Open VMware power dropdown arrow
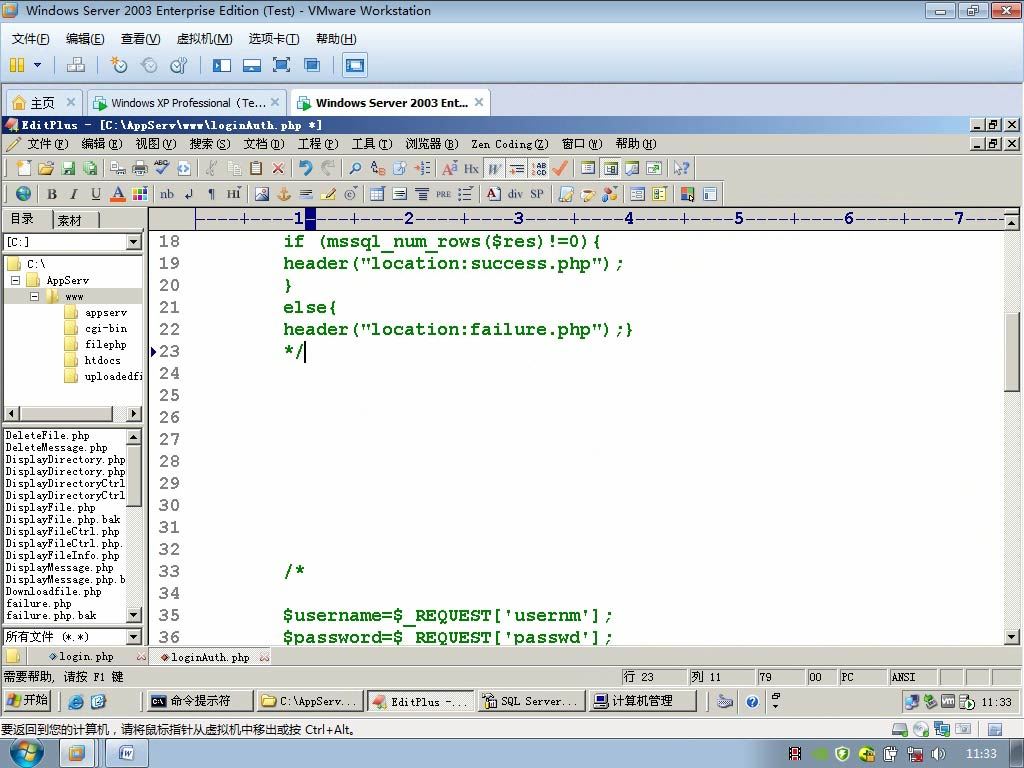The height and width of the screenshot is (768, 1024). click(37, 65)
